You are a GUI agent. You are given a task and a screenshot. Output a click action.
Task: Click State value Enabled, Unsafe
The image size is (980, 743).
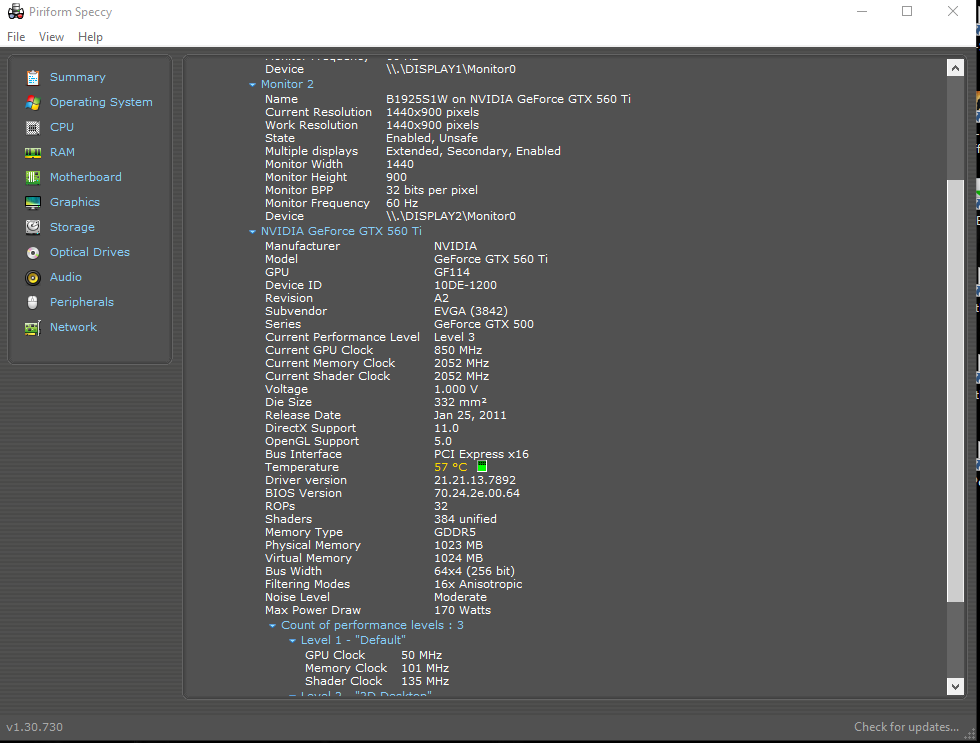pyautogui.click(x=432, y=138)
